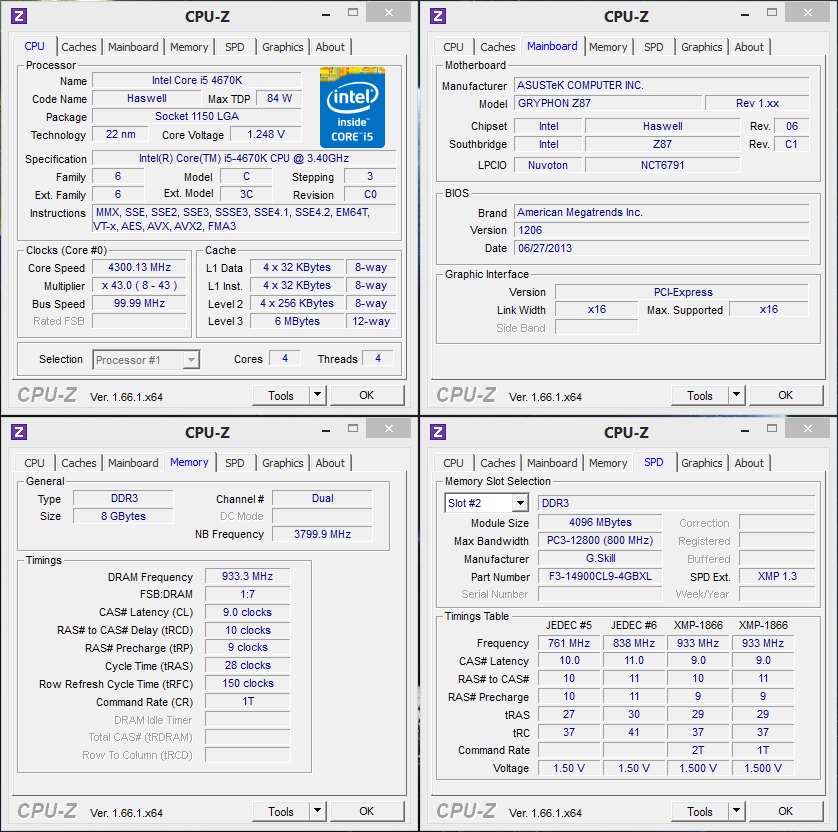Click the memory Size value 8 GBytes
This screenshot has width=838, height=832.
point(123,516)
